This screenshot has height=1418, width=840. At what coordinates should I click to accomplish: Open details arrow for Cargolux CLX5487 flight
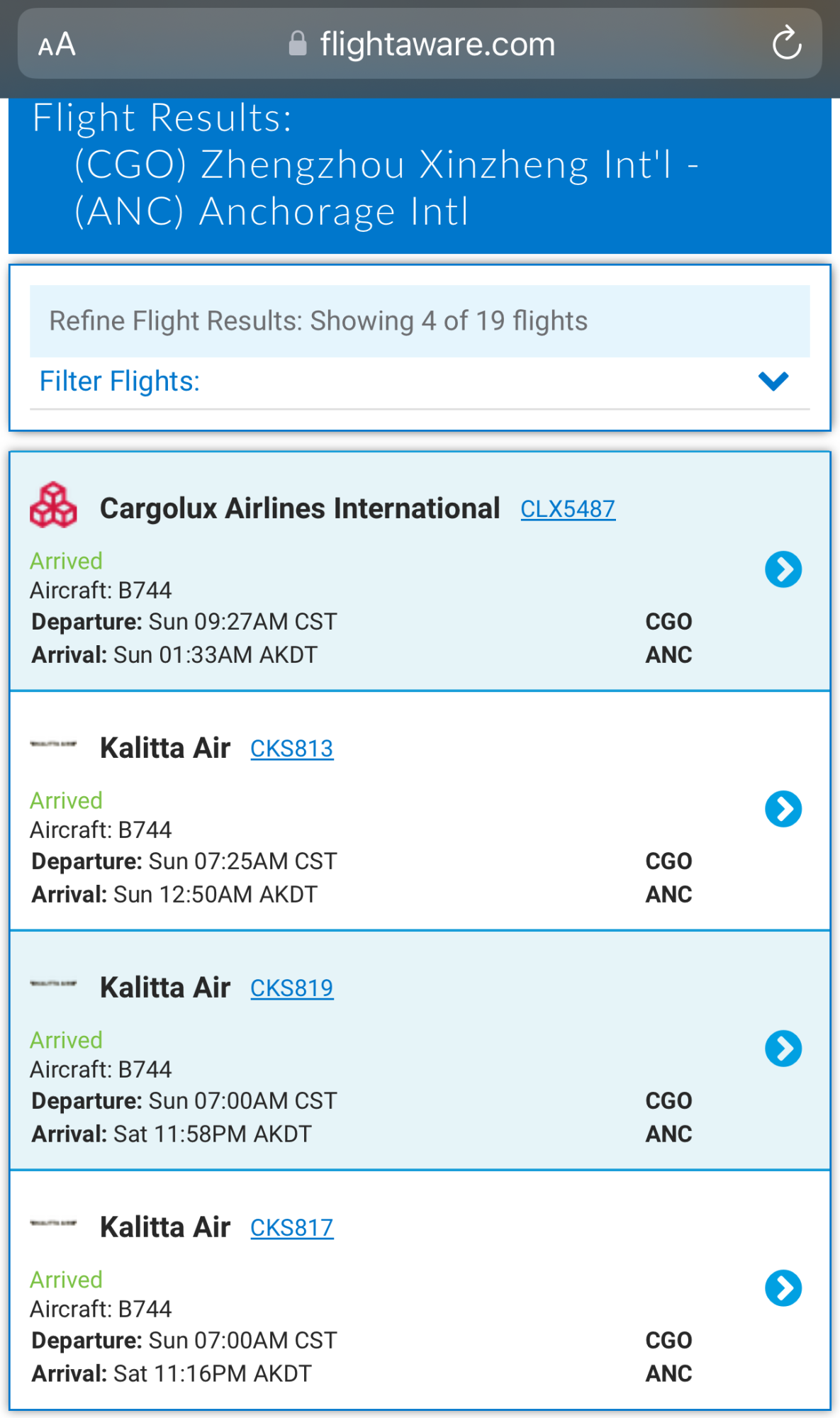coord(783,569)
